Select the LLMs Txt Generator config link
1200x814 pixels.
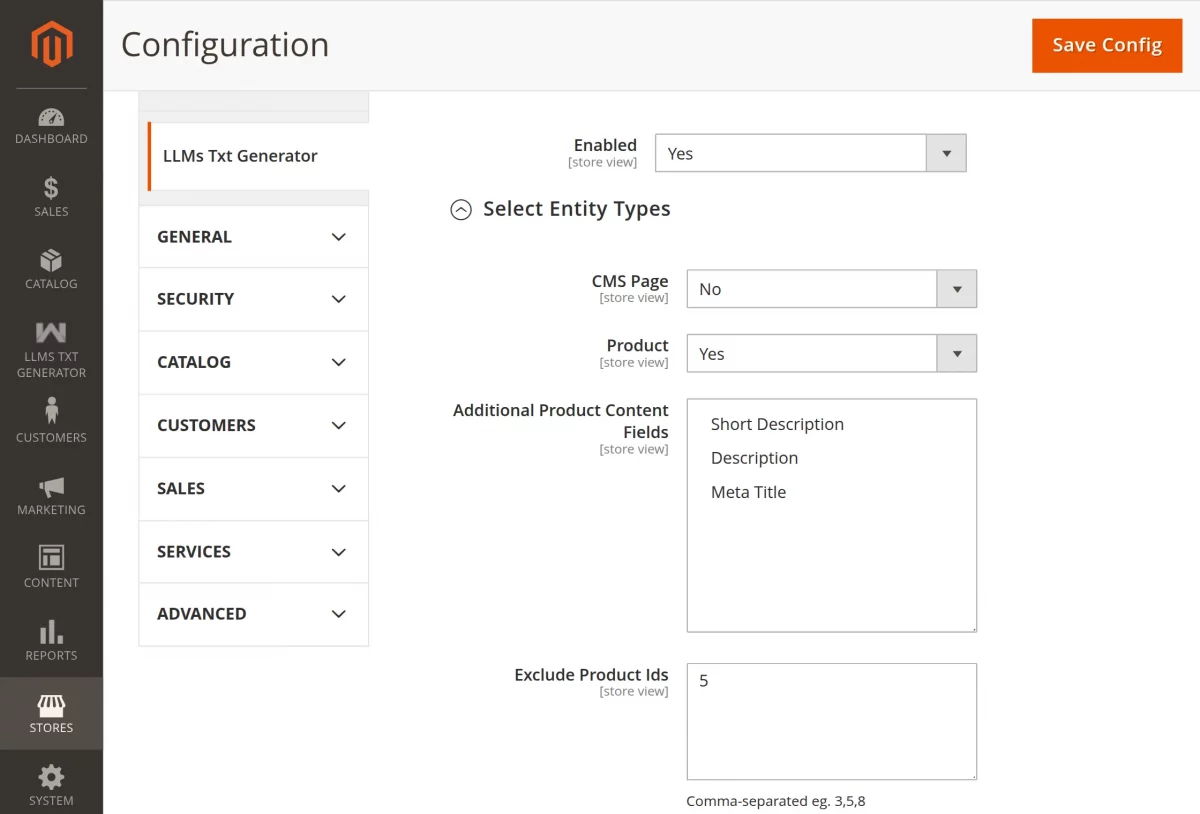coord(240,156)
